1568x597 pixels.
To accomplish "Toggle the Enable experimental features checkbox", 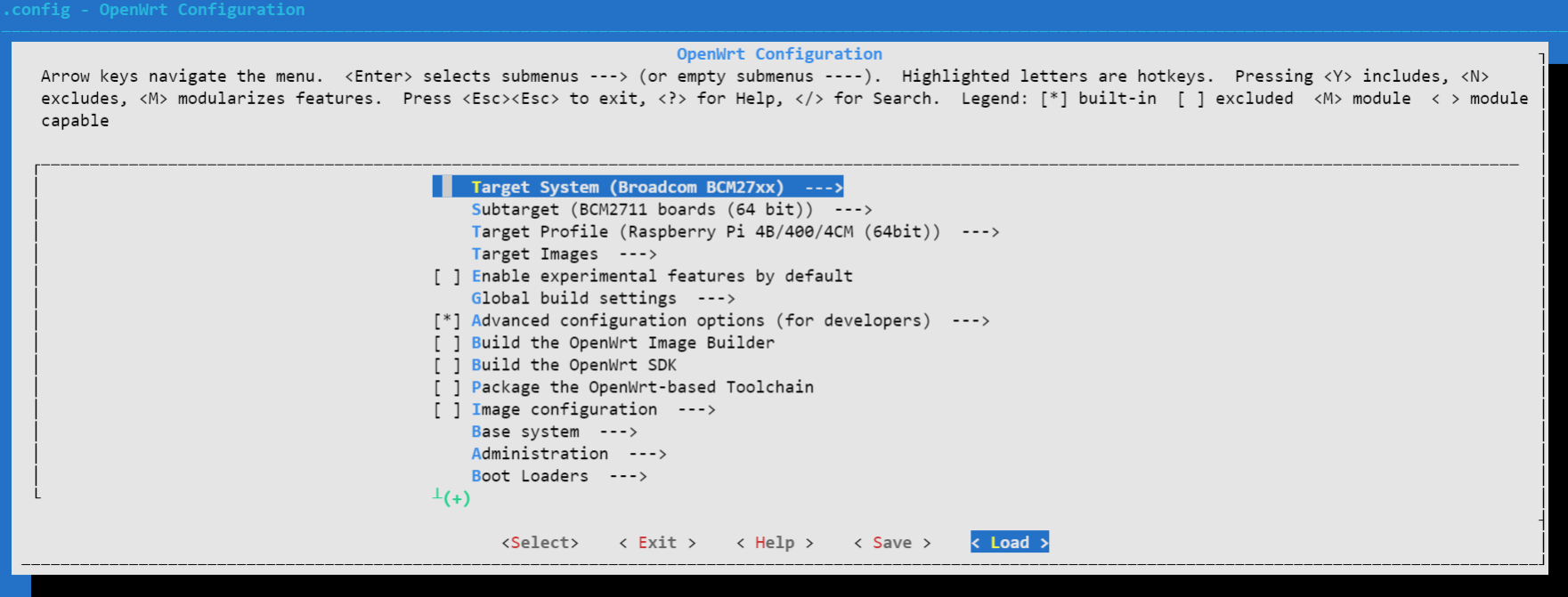I will pyautogui.click(x=447, y=277).
